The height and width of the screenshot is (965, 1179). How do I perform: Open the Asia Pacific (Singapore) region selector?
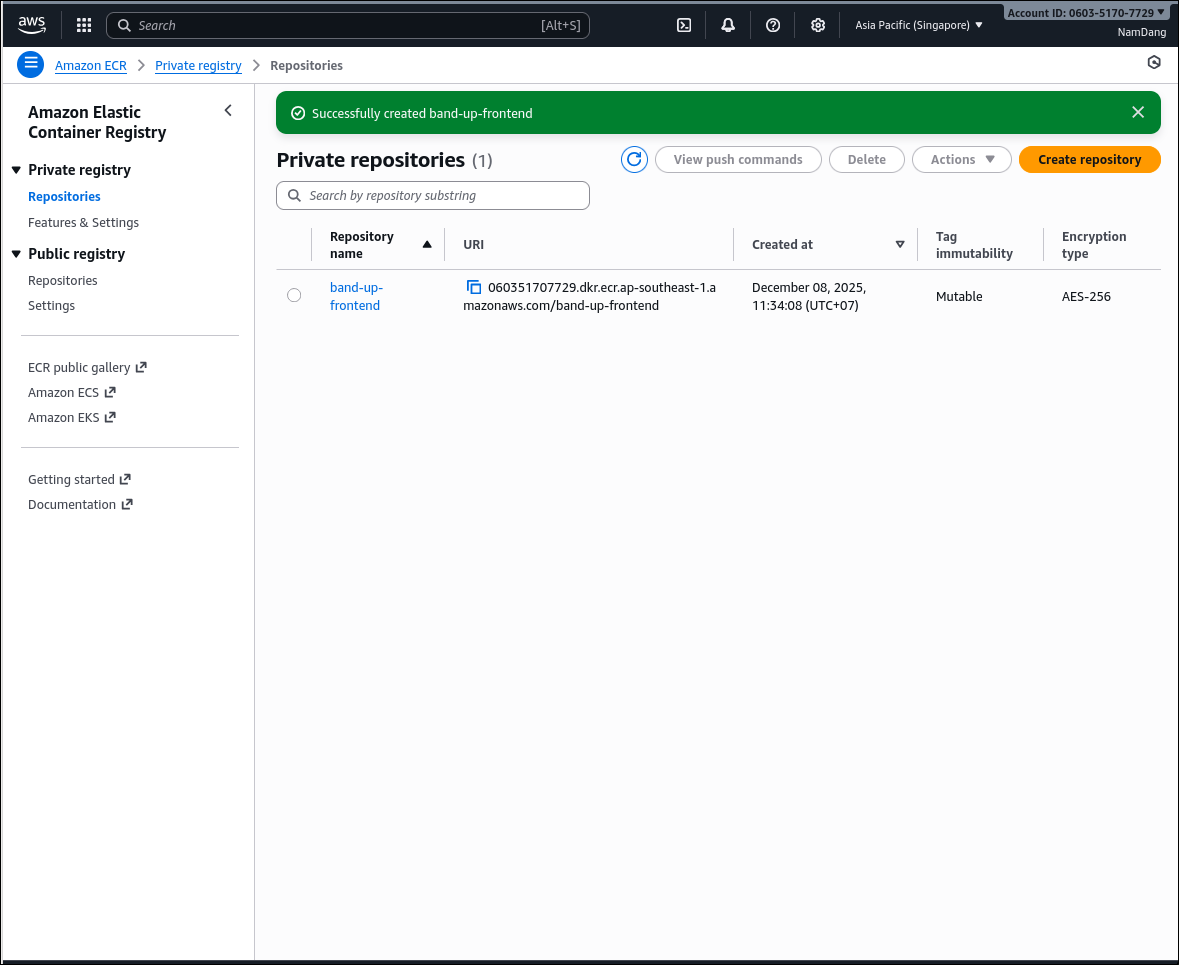tap(917, 25)
